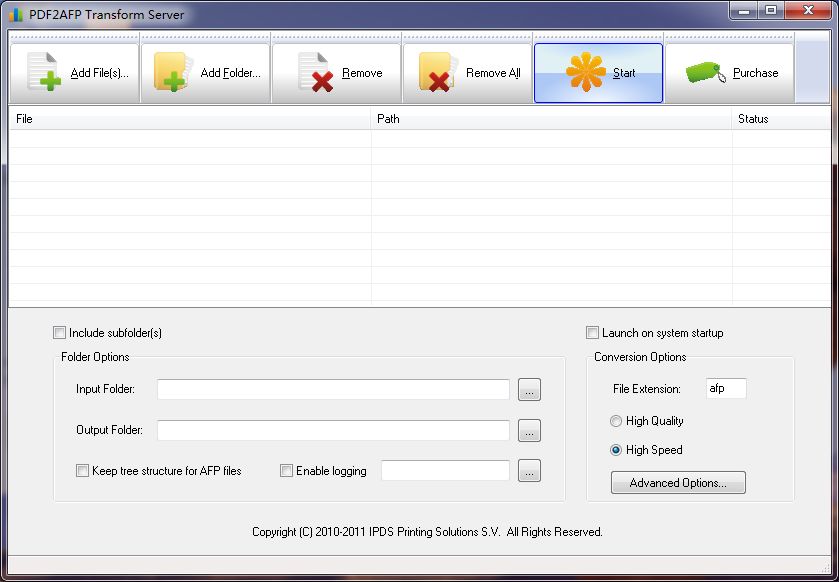The height and width of the screenshot is (582, 839).
Task: Click the log file path field
Action: pyautogui.click(x=445, y=471)
